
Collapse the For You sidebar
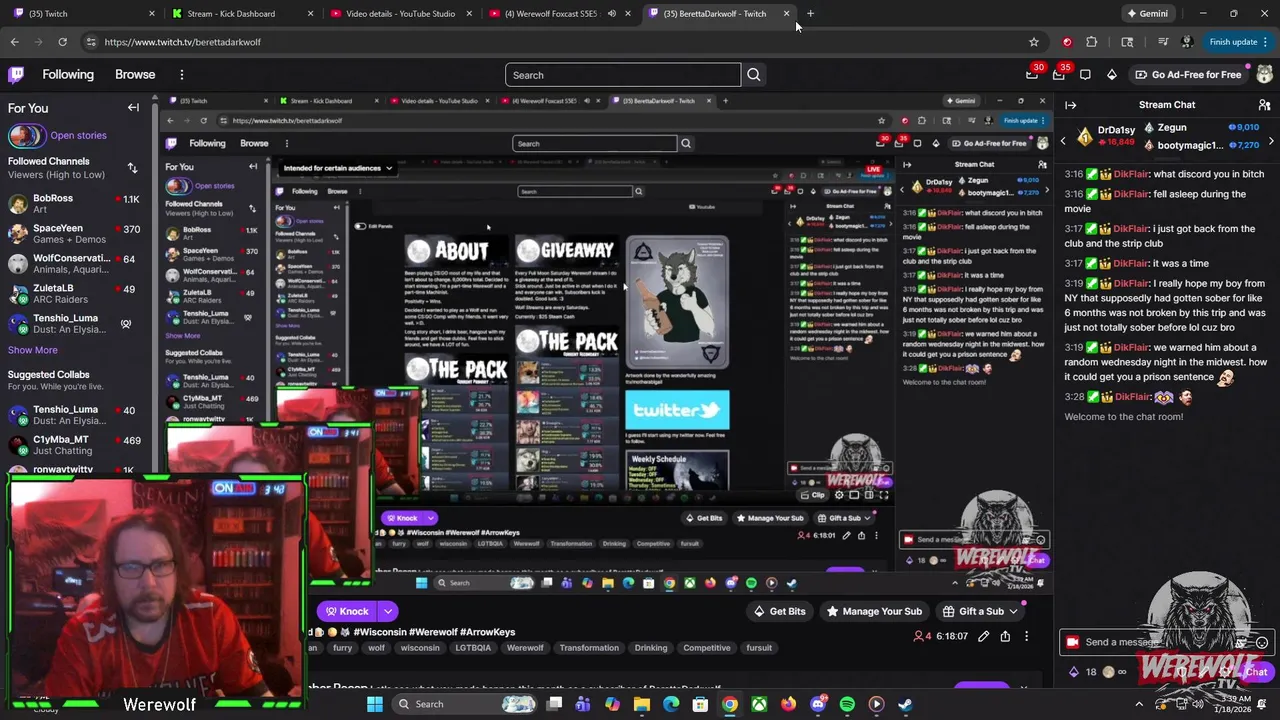(133, 108)
